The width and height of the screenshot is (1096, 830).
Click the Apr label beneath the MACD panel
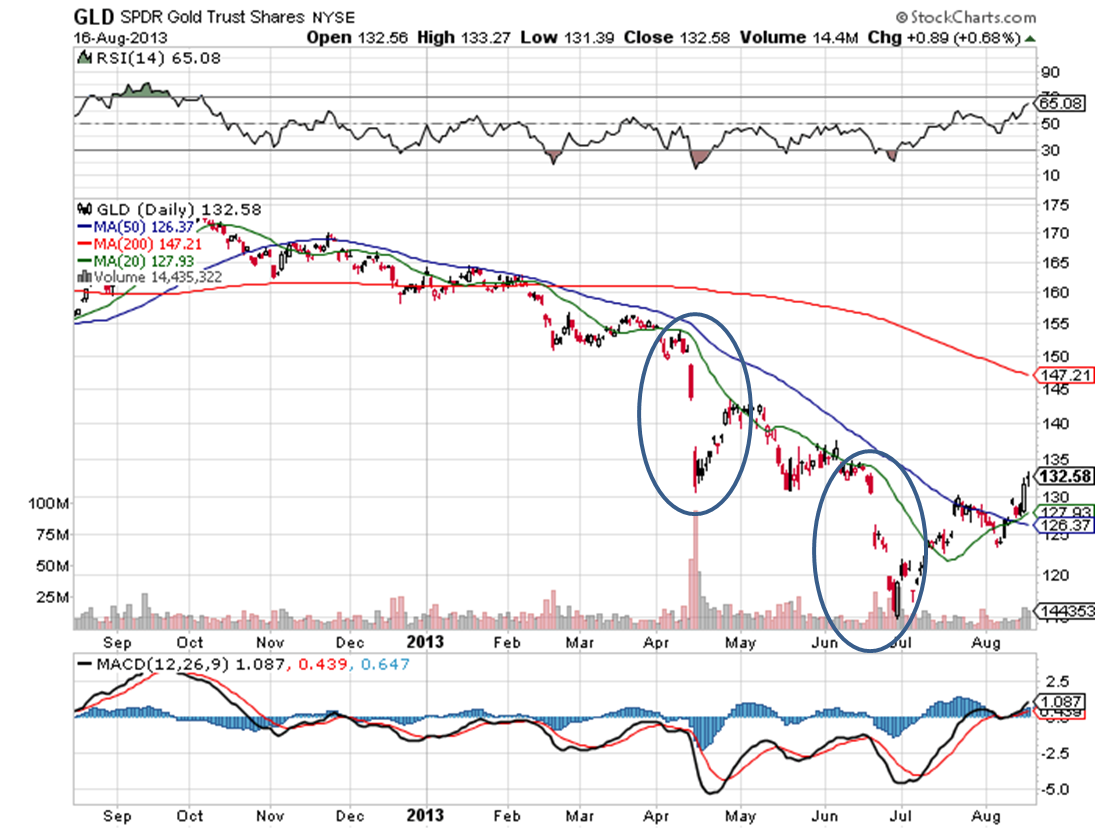[x=656, y=816]
